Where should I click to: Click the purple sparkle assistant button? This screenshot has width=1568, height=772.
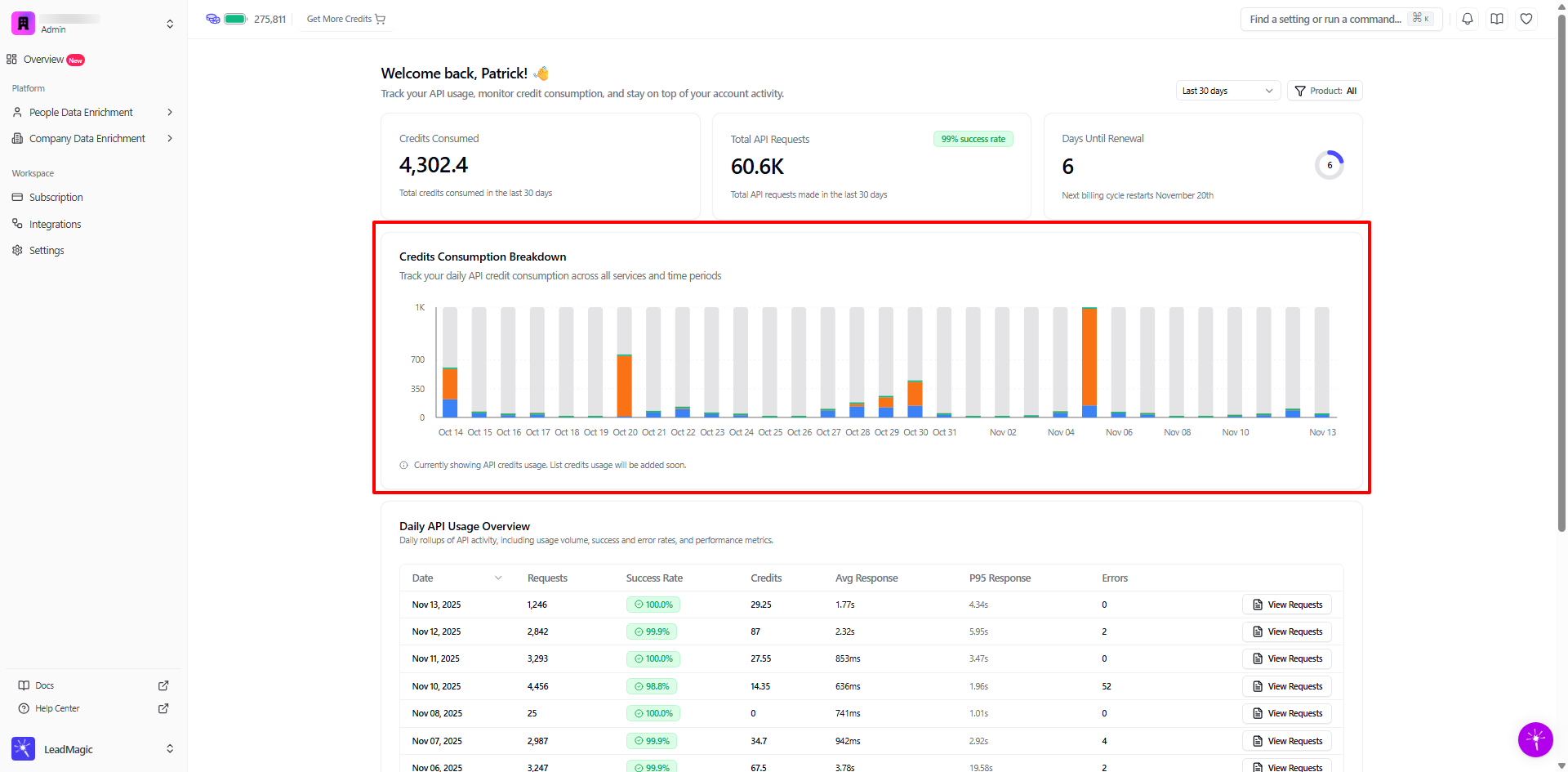(1535, 740)
